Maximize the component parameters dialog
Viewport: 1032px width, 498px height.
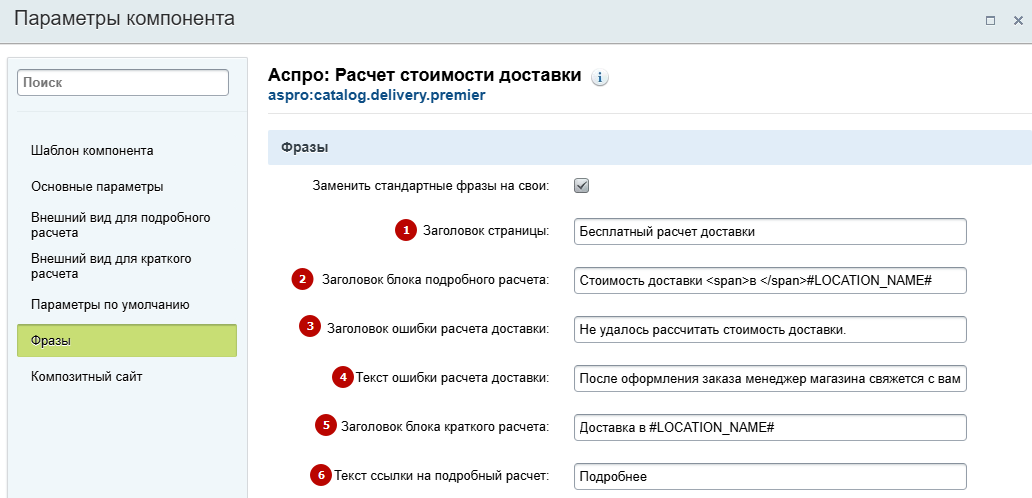coord(990,20)
